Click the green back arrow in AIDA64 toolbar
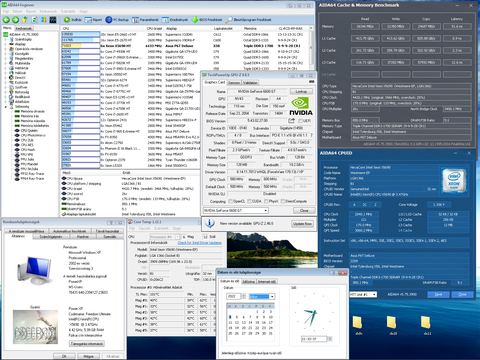This screenshot has width=480, height=360. point(6,20)
